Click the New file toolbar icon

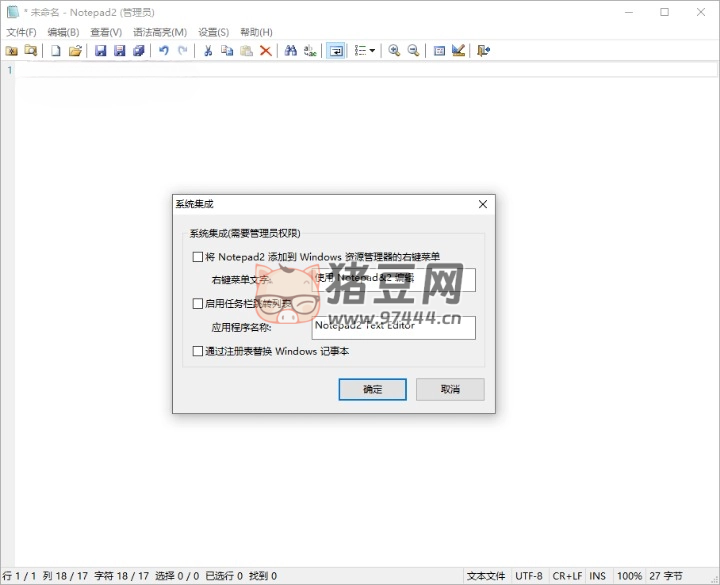click(x=56, y=50)
